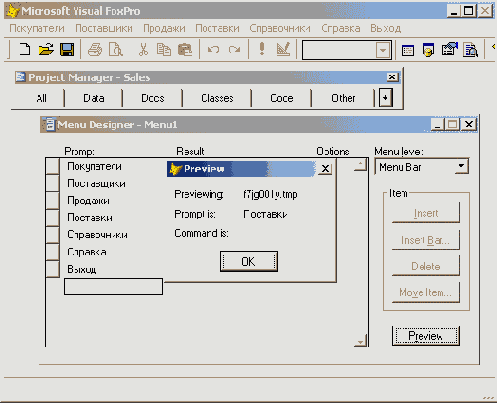Click the mover button beside Выход row
Image resolution: width=497 pixels, height=403 pixels.
[53, 269]
